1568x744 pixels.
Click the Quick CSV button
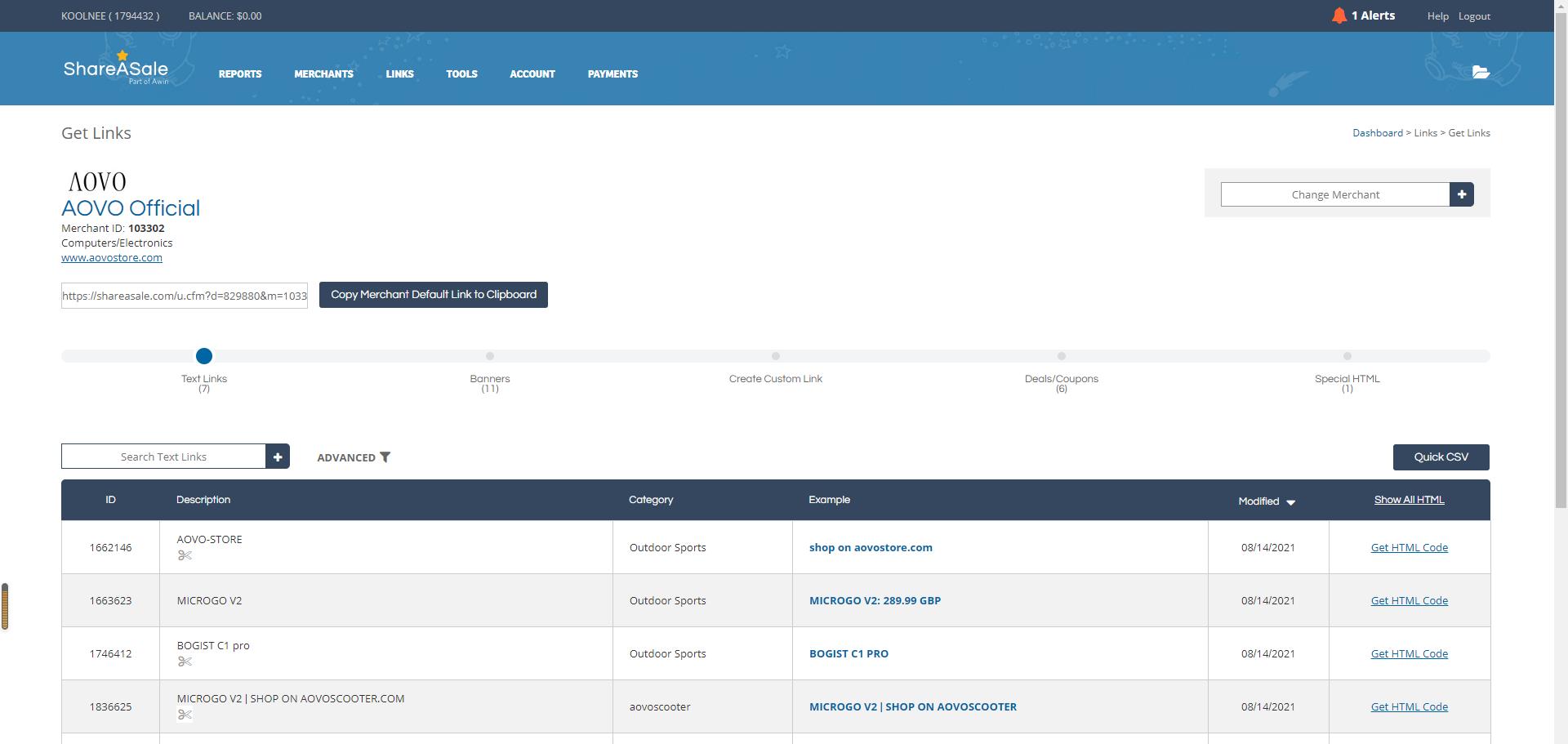click(1441, 457)
